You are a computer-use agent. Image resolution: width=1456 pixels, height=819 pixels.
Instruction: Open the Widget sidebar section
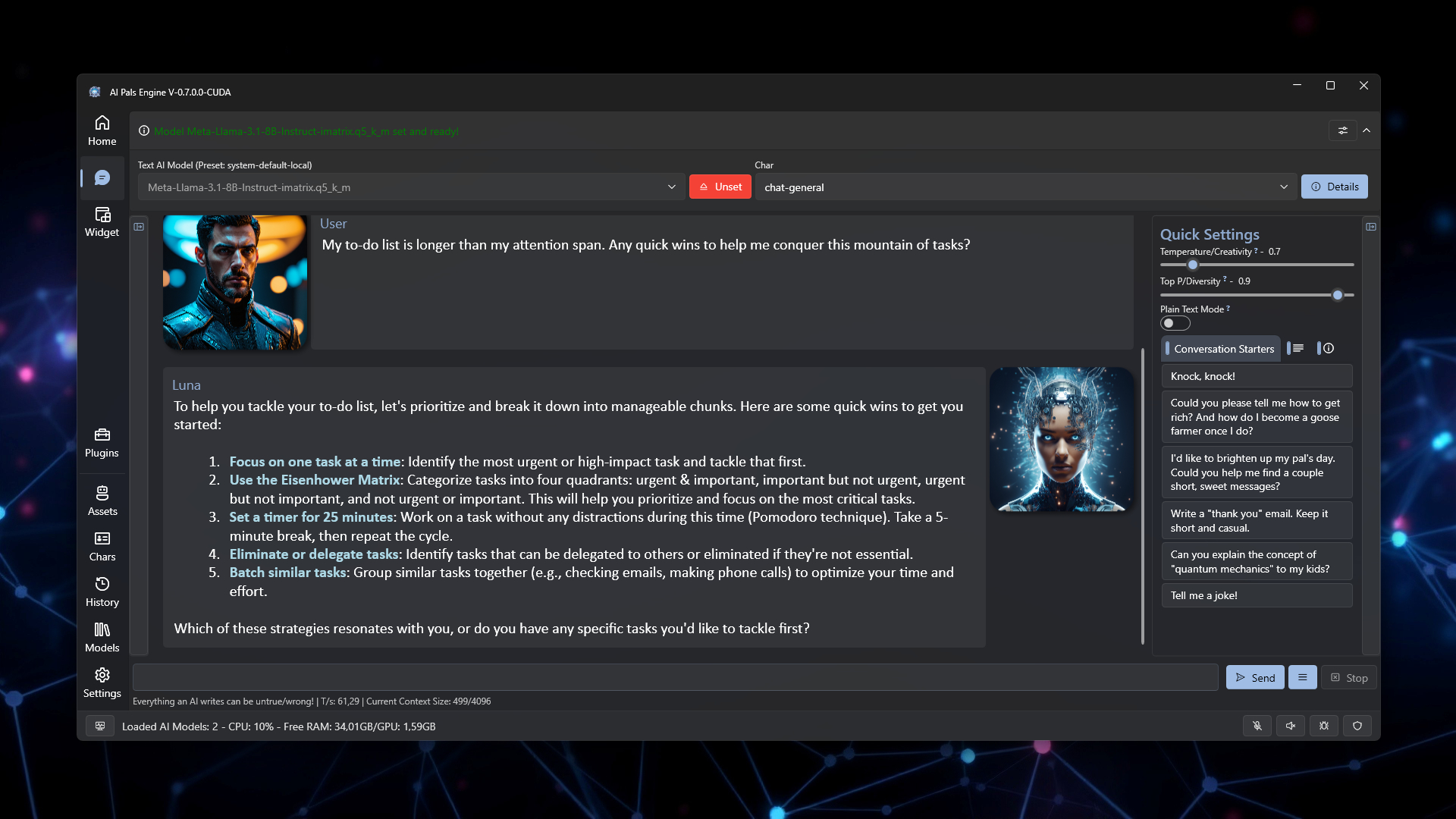[102, 221]
